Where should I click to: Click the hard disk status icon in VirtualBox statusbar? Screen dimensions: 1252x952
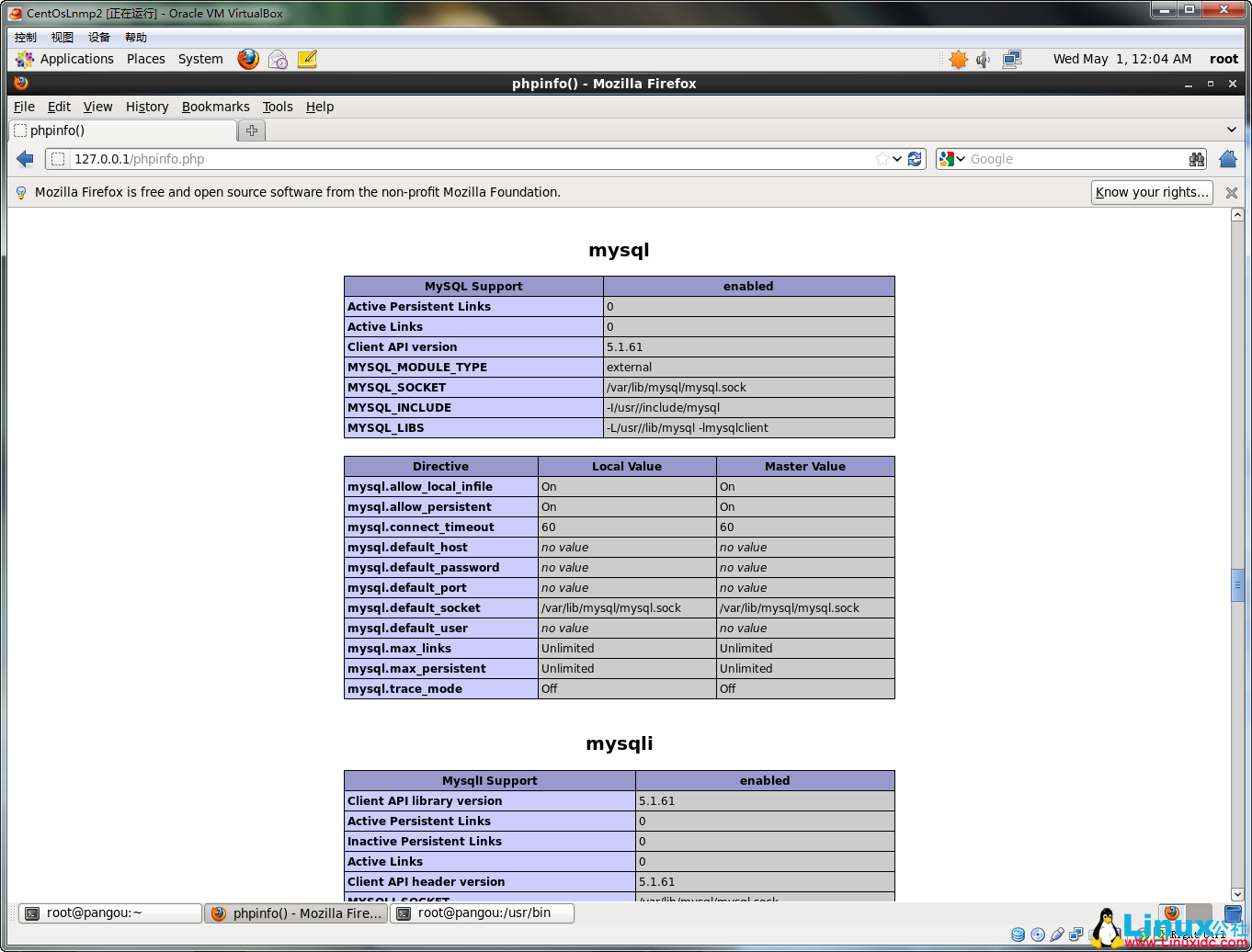[1018, 935]
